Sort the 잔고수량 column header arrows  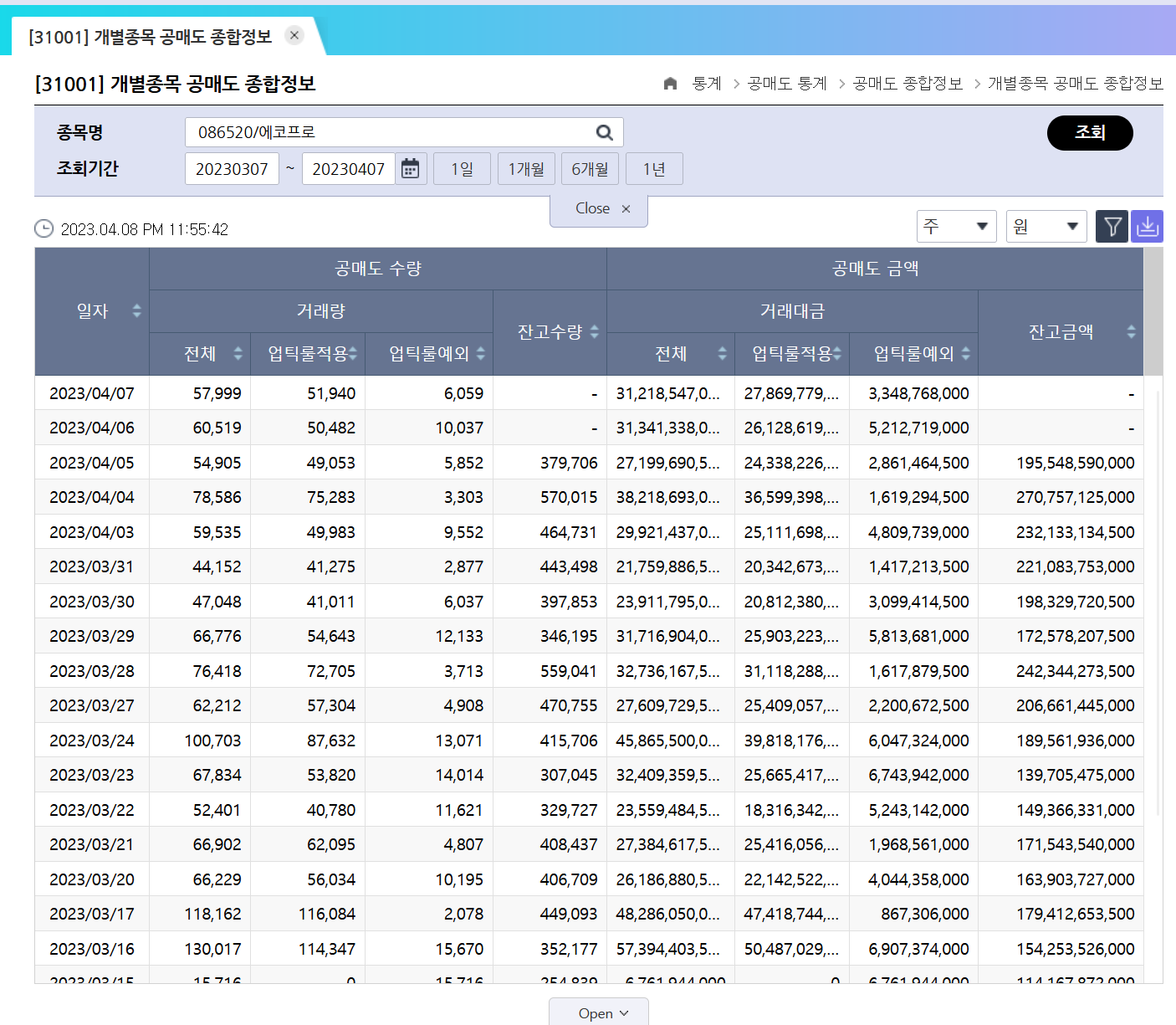coord(594,331)
